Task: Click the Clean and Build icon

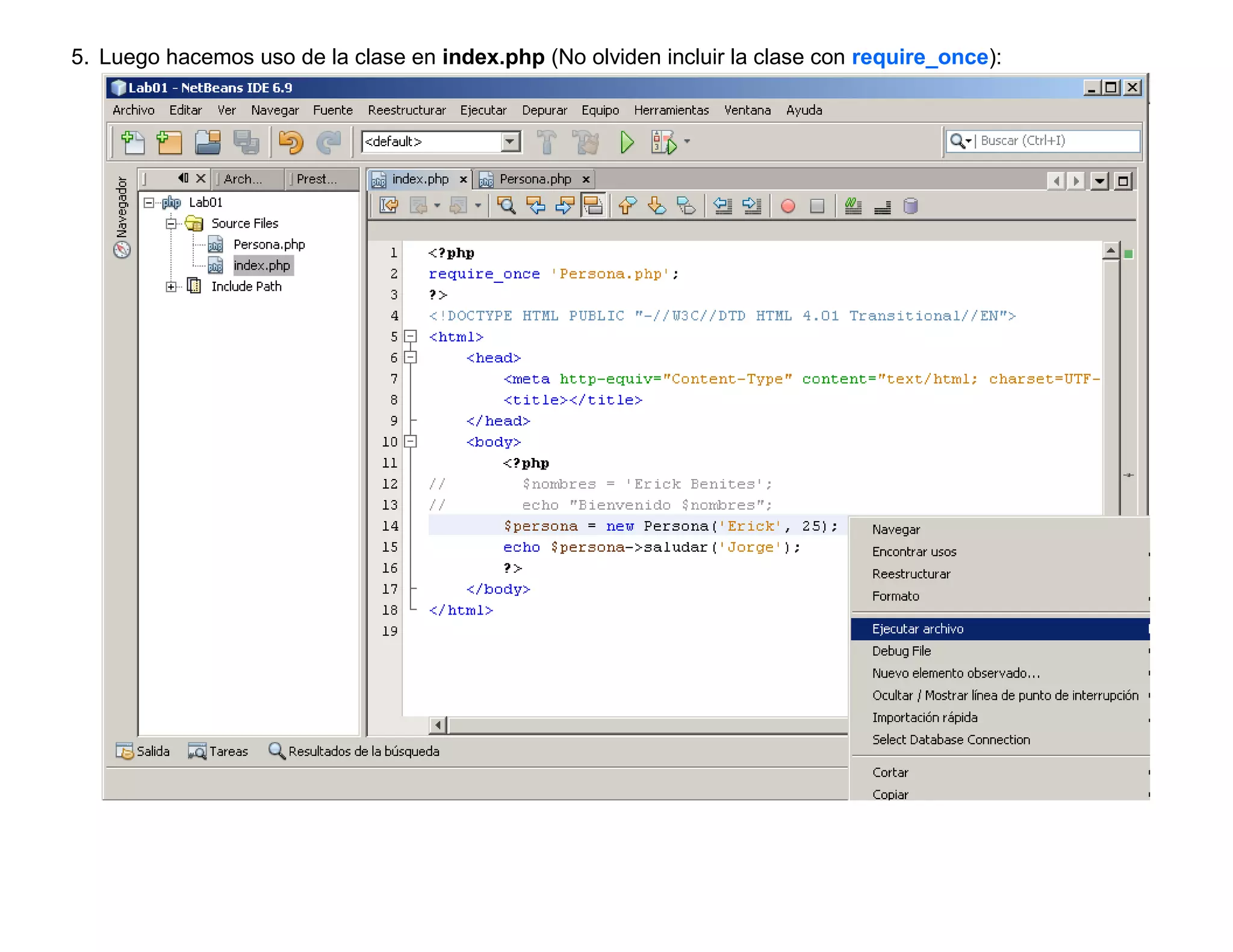Action: point(586,143)
